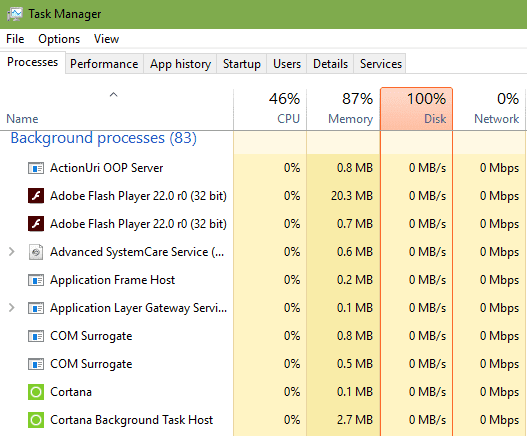Image resolution: width=527 pixels, height=436 pixels.
Task: Sort by the 46% CPU column header
Action: click(270, 109)
